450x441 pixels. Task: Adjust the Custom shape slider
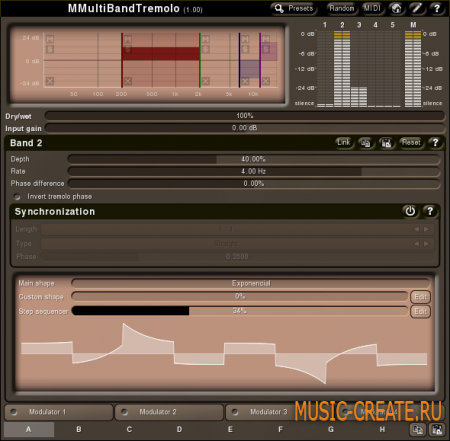[240, 296]
